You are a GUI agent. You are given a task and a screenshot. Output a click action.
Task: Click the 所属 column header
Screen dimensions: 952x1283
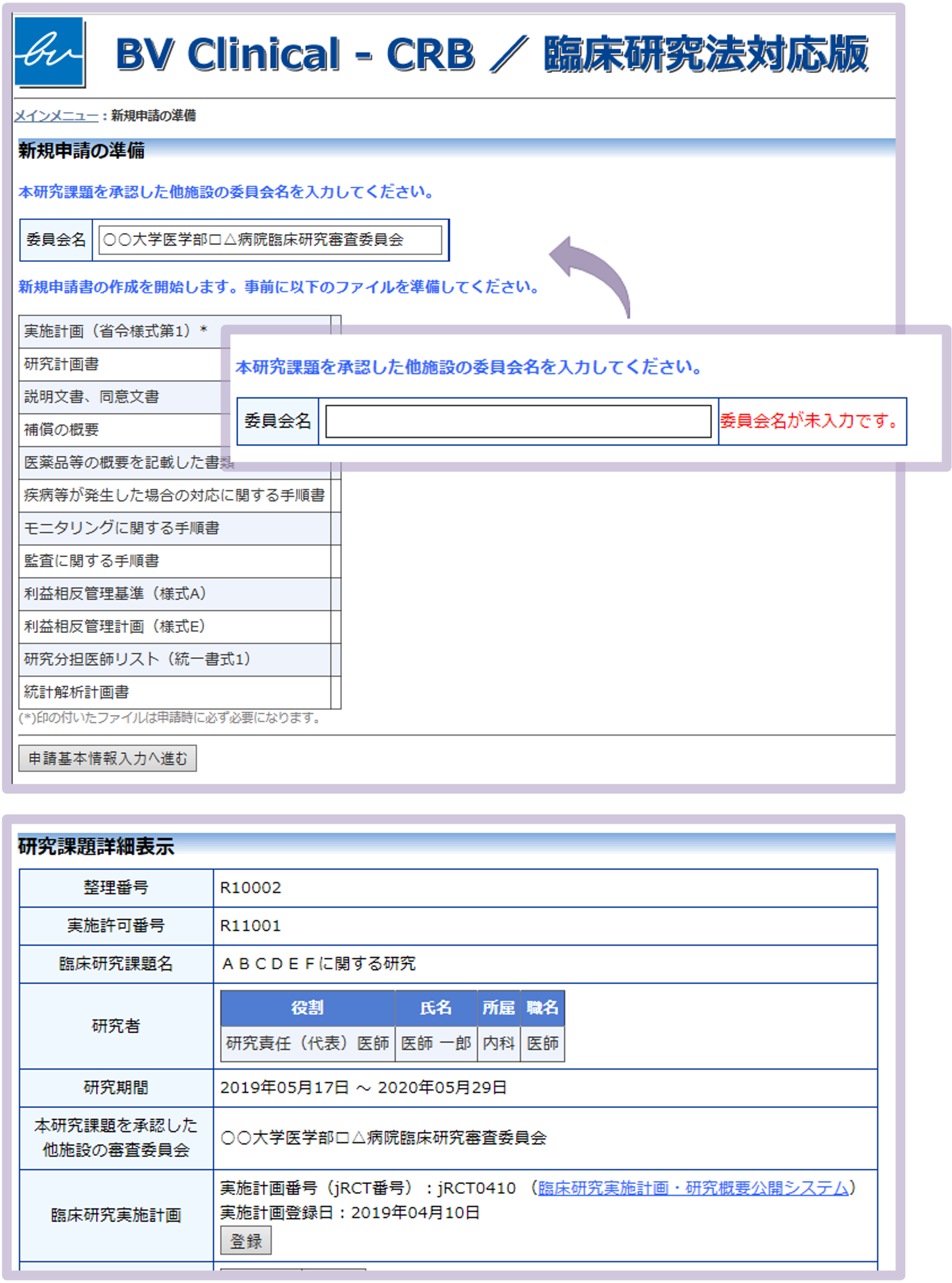point(499,1008)
